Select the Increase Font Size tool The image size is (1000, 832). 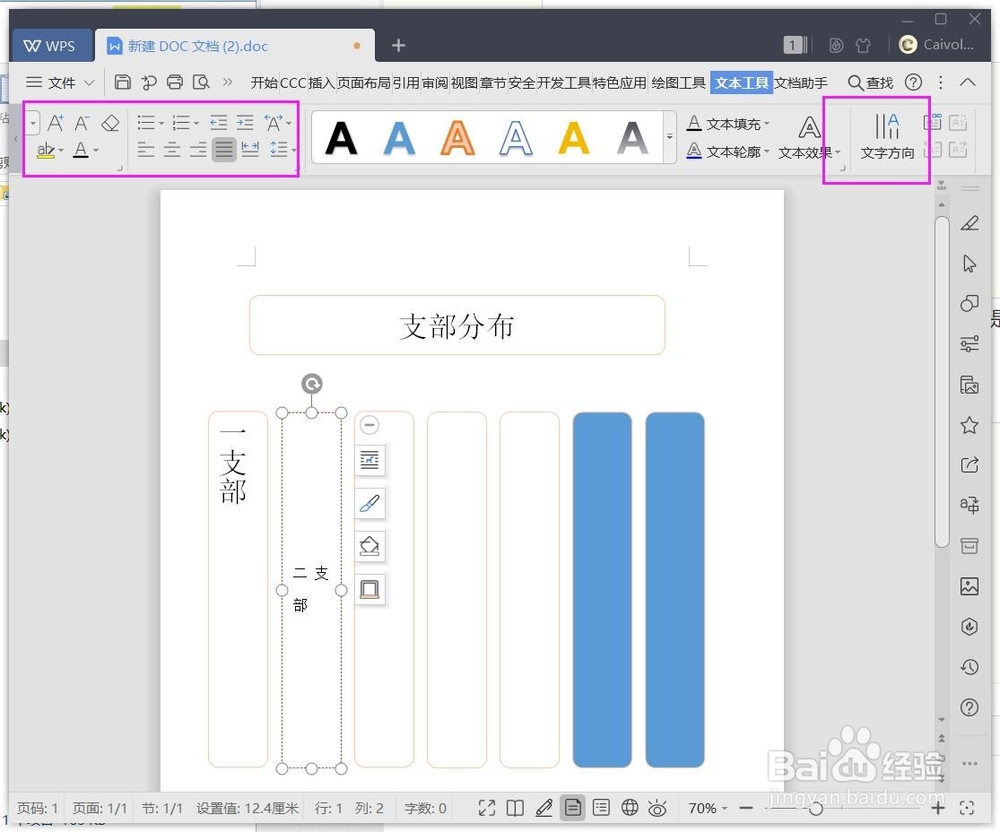[x=55, y=121]
